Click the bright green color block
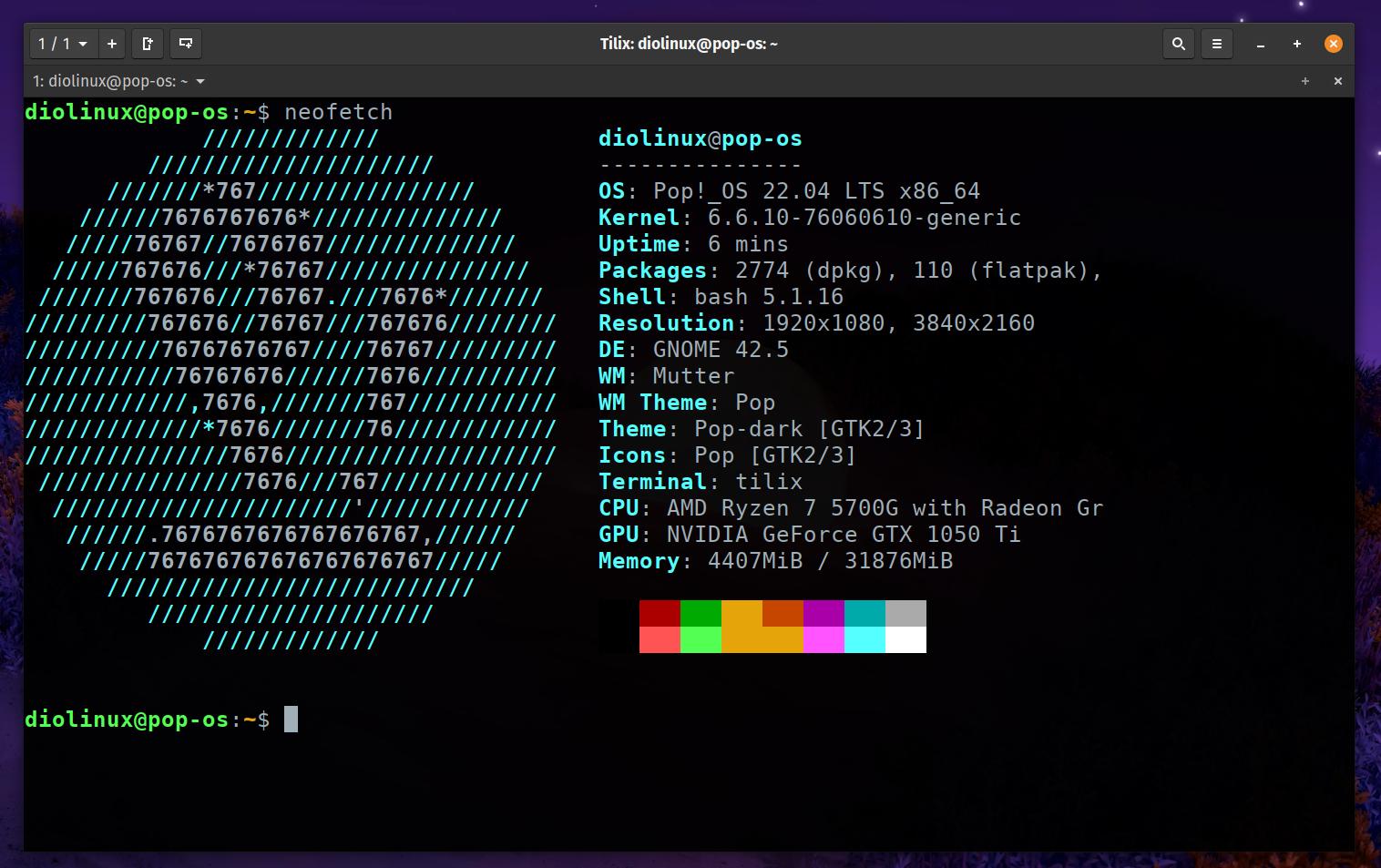 [x=701, y=639]
